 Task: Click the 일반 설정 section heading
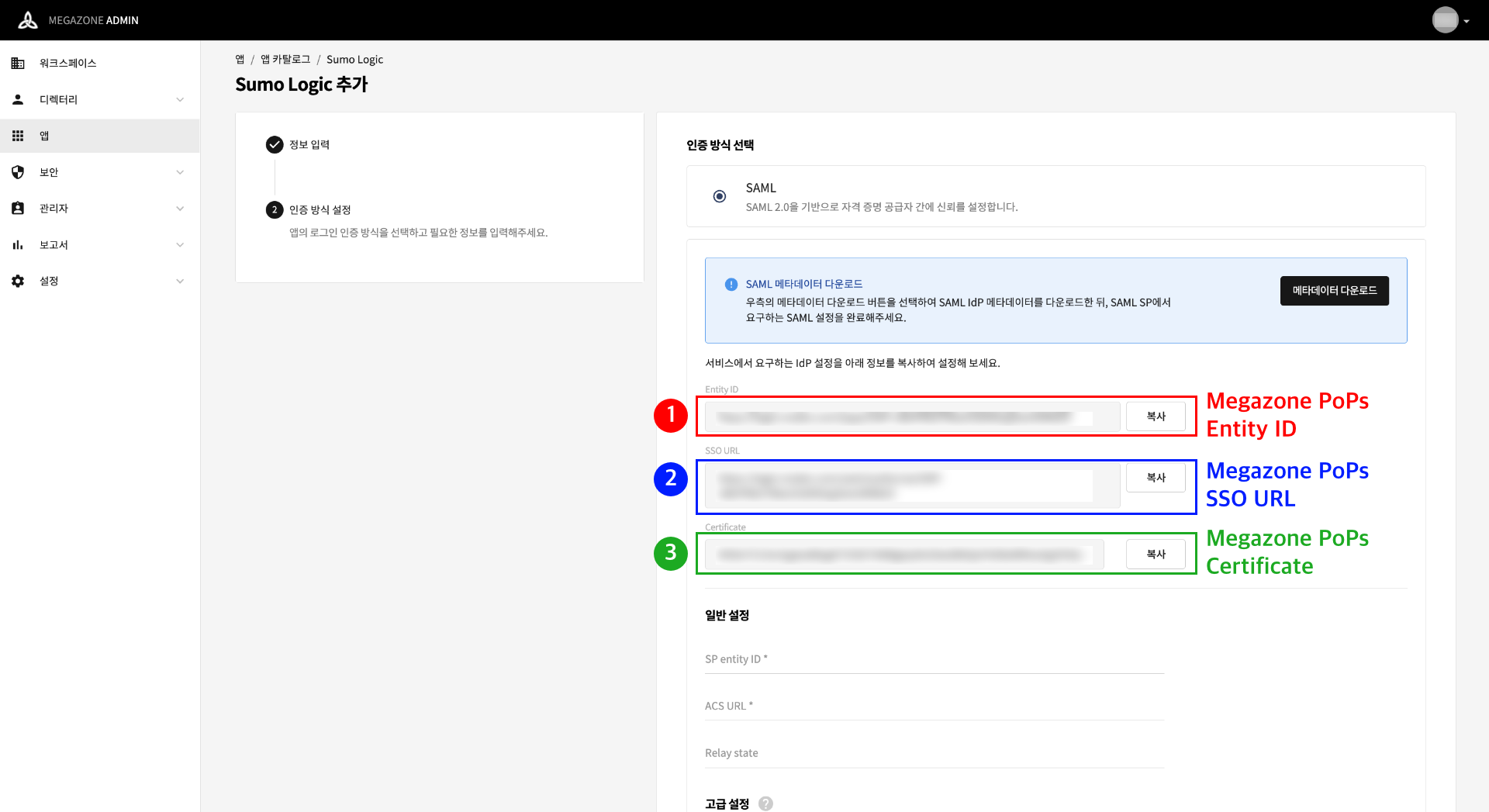pos(727,615)
